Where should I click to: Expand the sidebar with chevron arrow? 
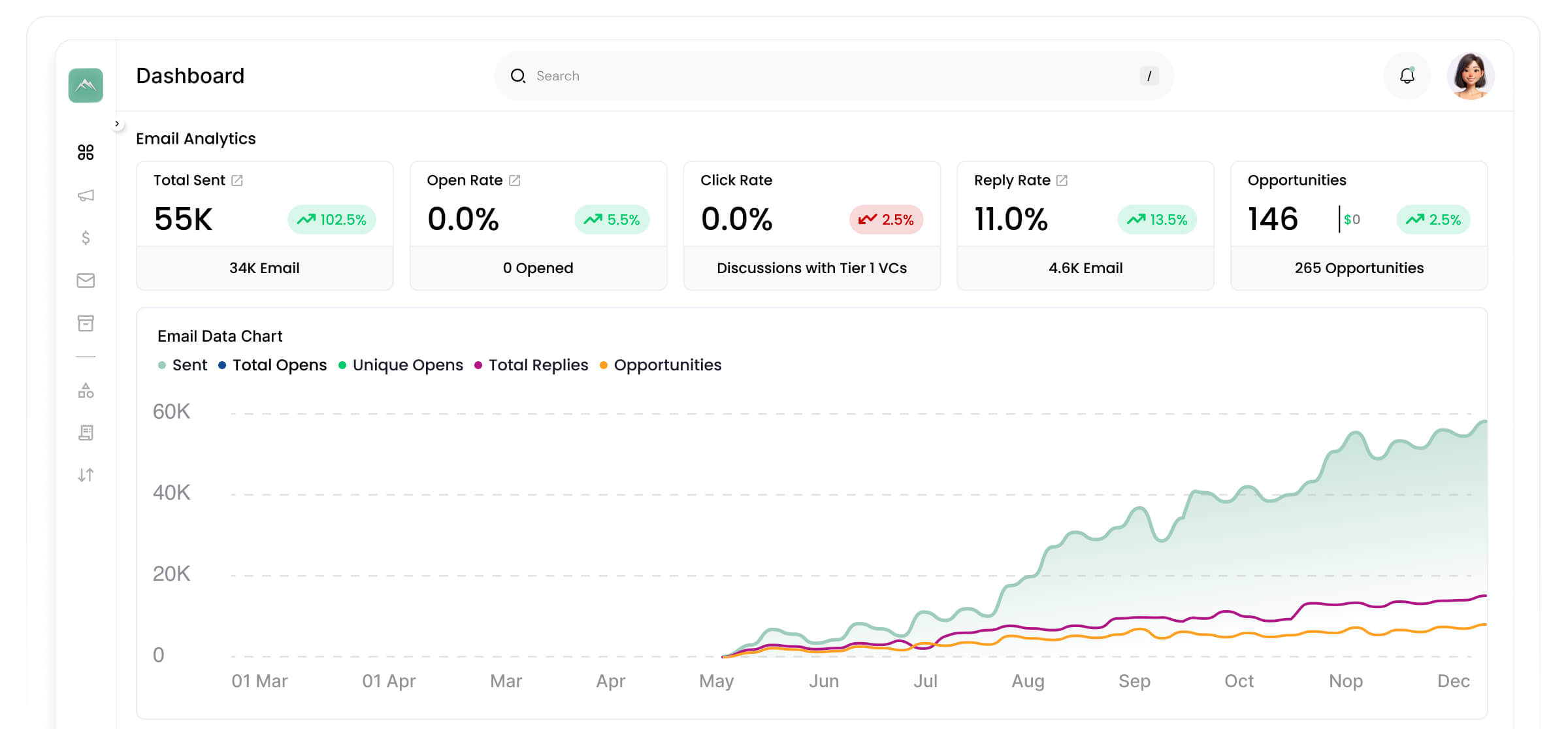117,123
